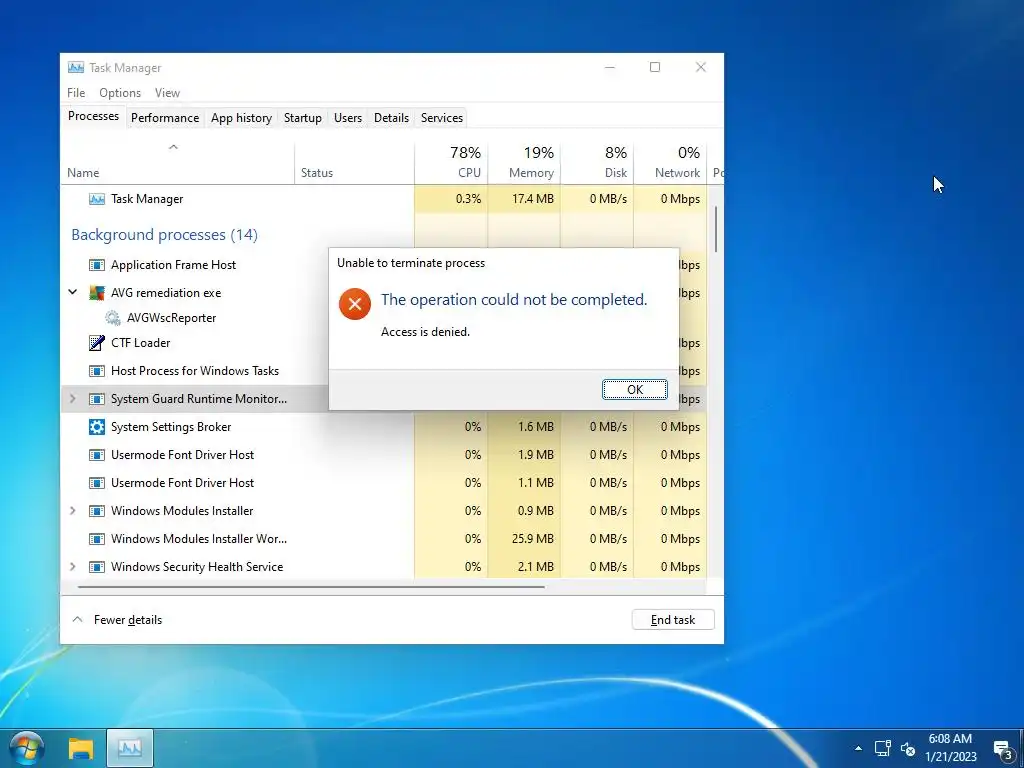This screenshot has width=1024, height=768.
Task: Select the first Usermode Font Driver Host 1.9 MB
Action: 383,455
